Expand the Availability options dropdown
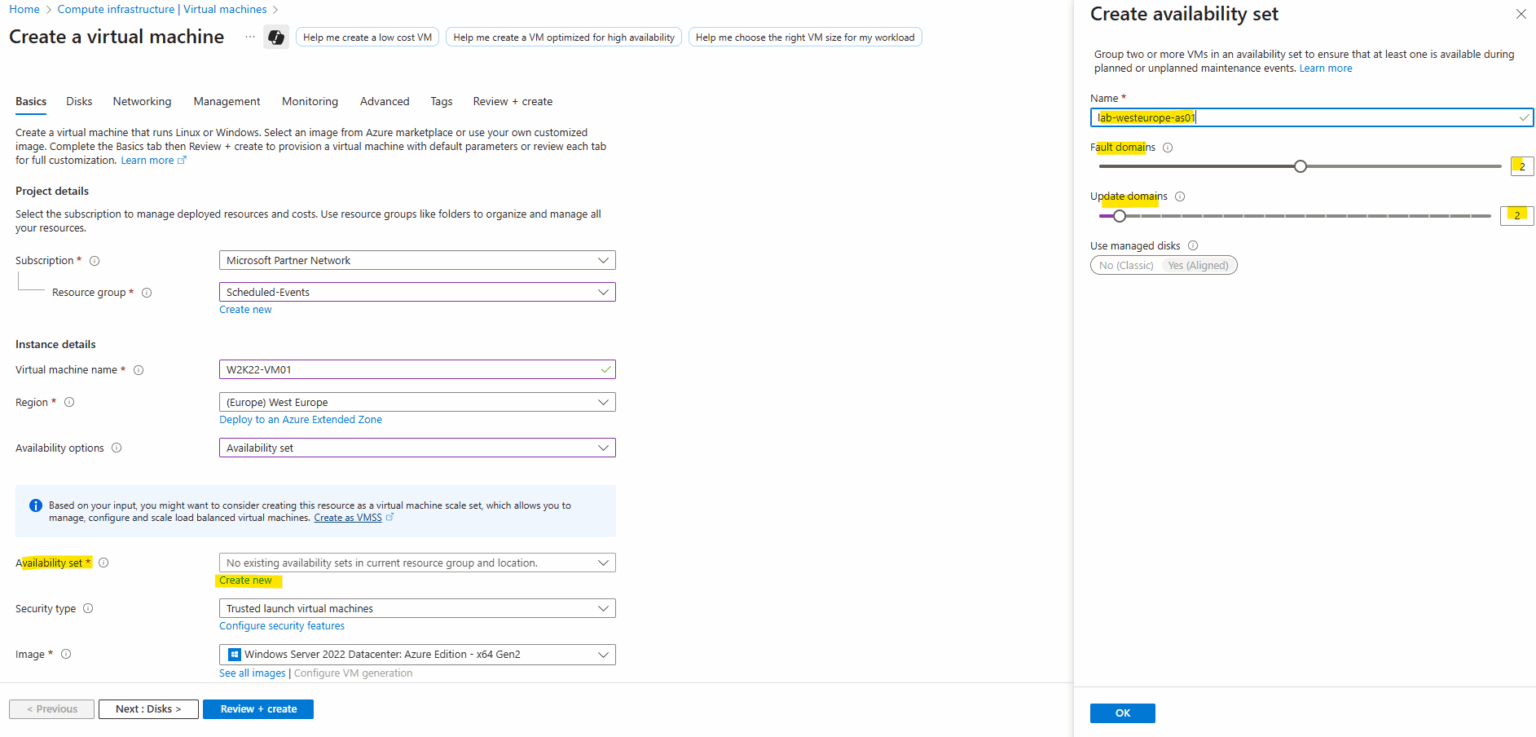Viewport: 1536px width, 737px height. 416,448
